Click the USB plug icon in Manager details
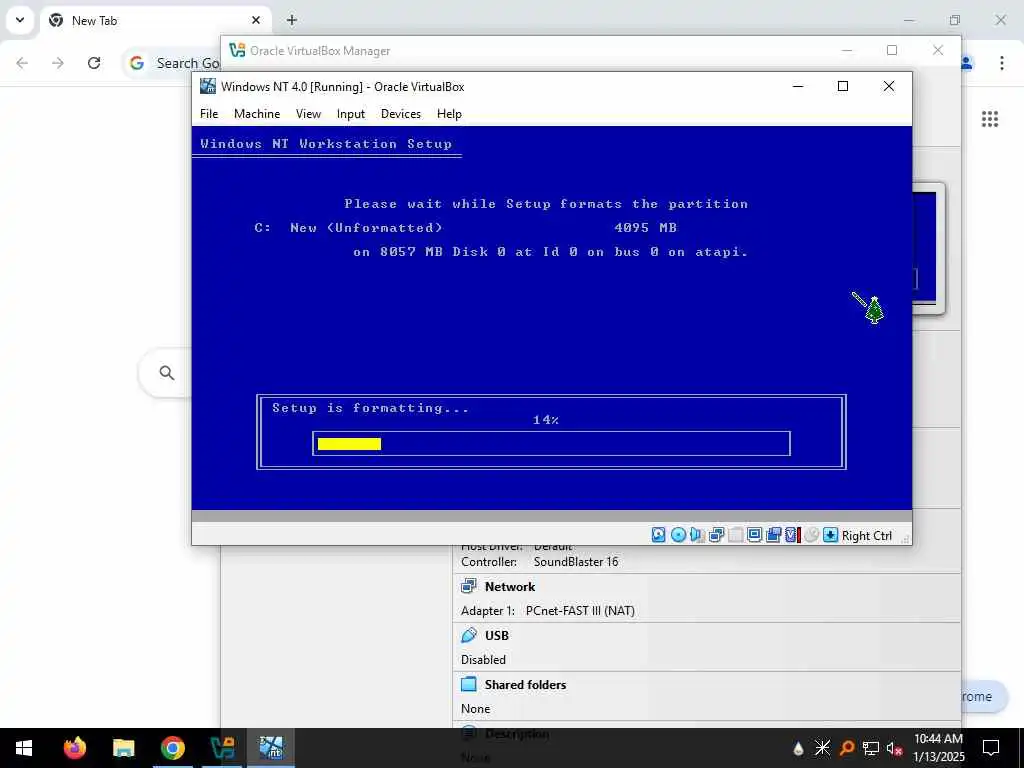1024x768 pixels. tap(469, 635)
